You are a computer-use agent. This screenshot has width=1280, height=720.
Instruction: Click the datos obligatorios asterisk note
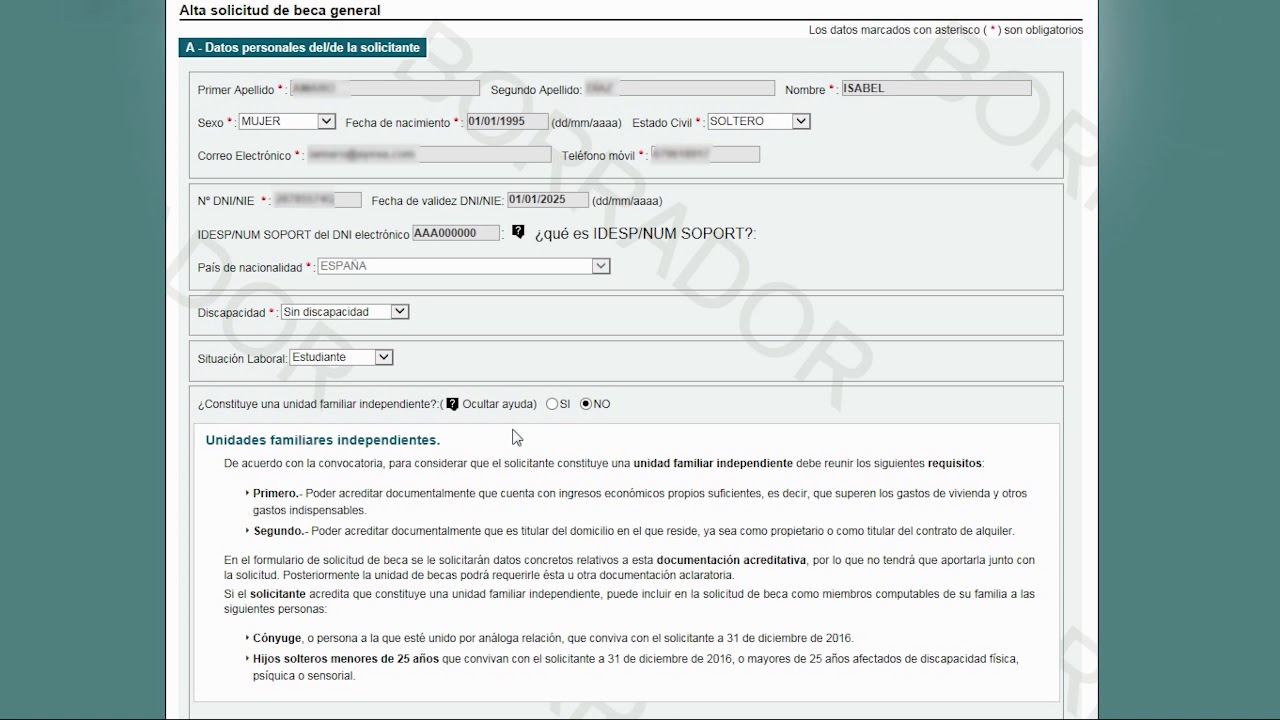pyautogui.click(x=946, y=30)
